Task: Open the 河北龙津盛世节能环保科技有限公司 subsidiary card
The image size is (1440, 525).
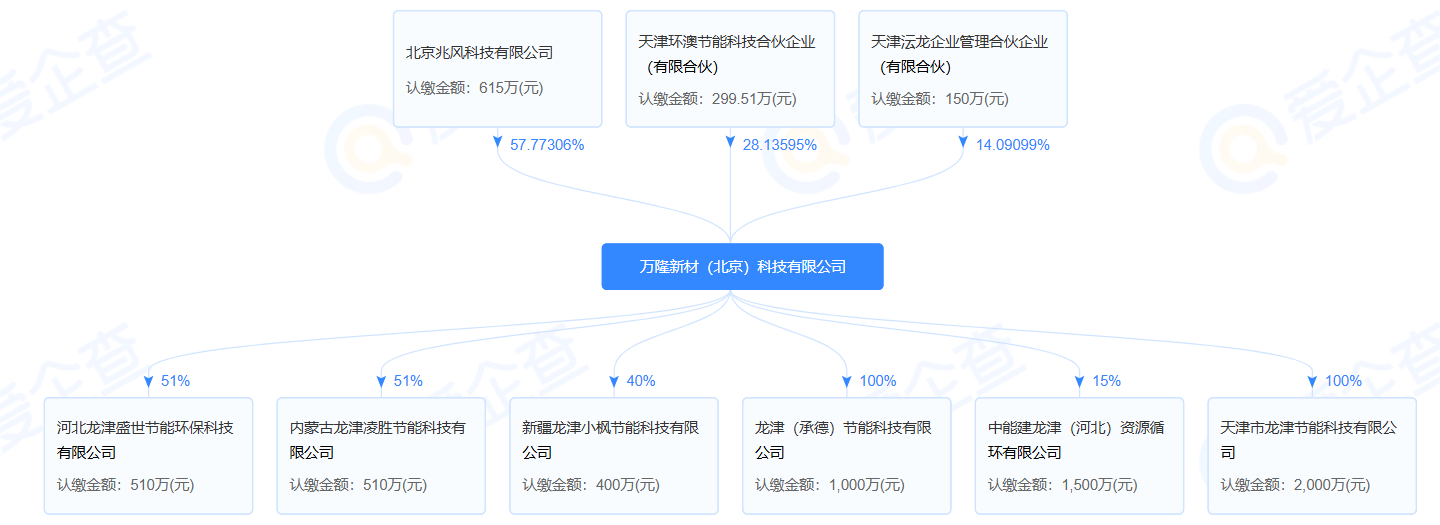Action: (148, 455)
